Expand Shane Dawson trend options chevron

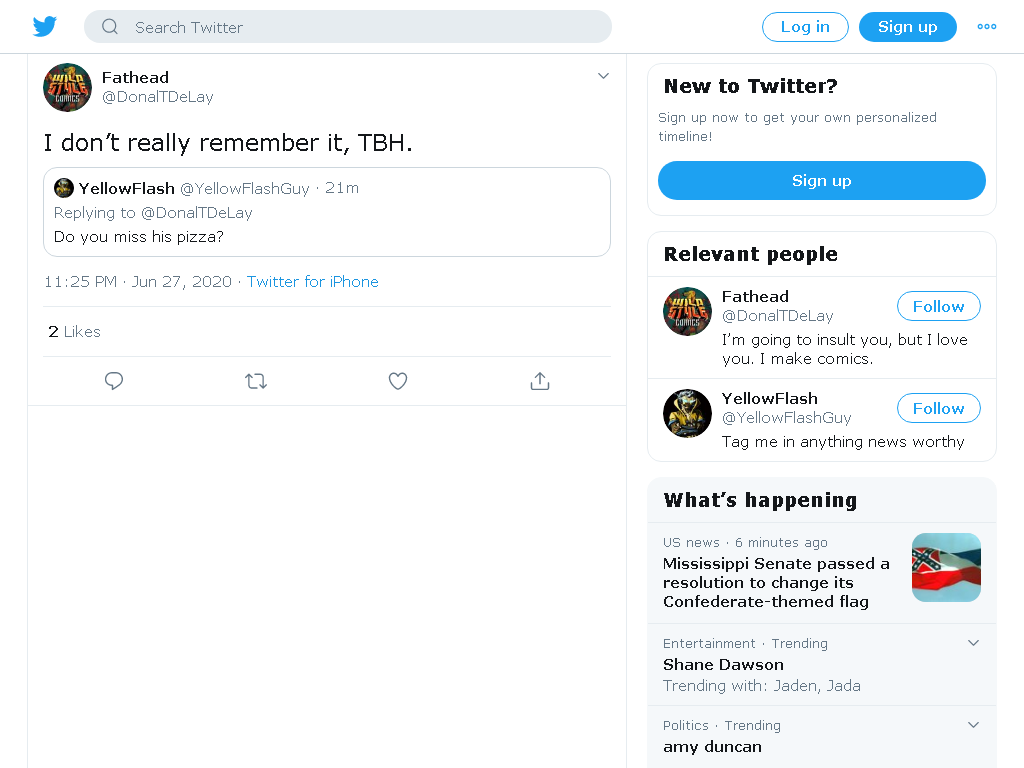(x=973, y=643)
